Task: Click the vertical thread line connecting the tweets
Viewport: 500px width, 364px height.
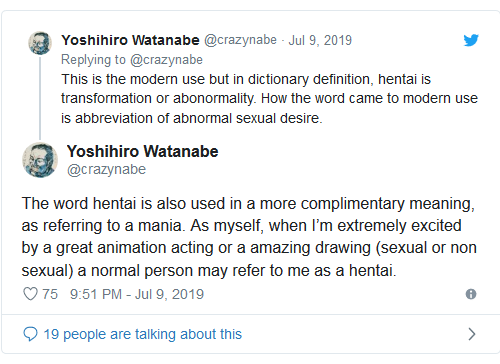Action: coord(40,98)
